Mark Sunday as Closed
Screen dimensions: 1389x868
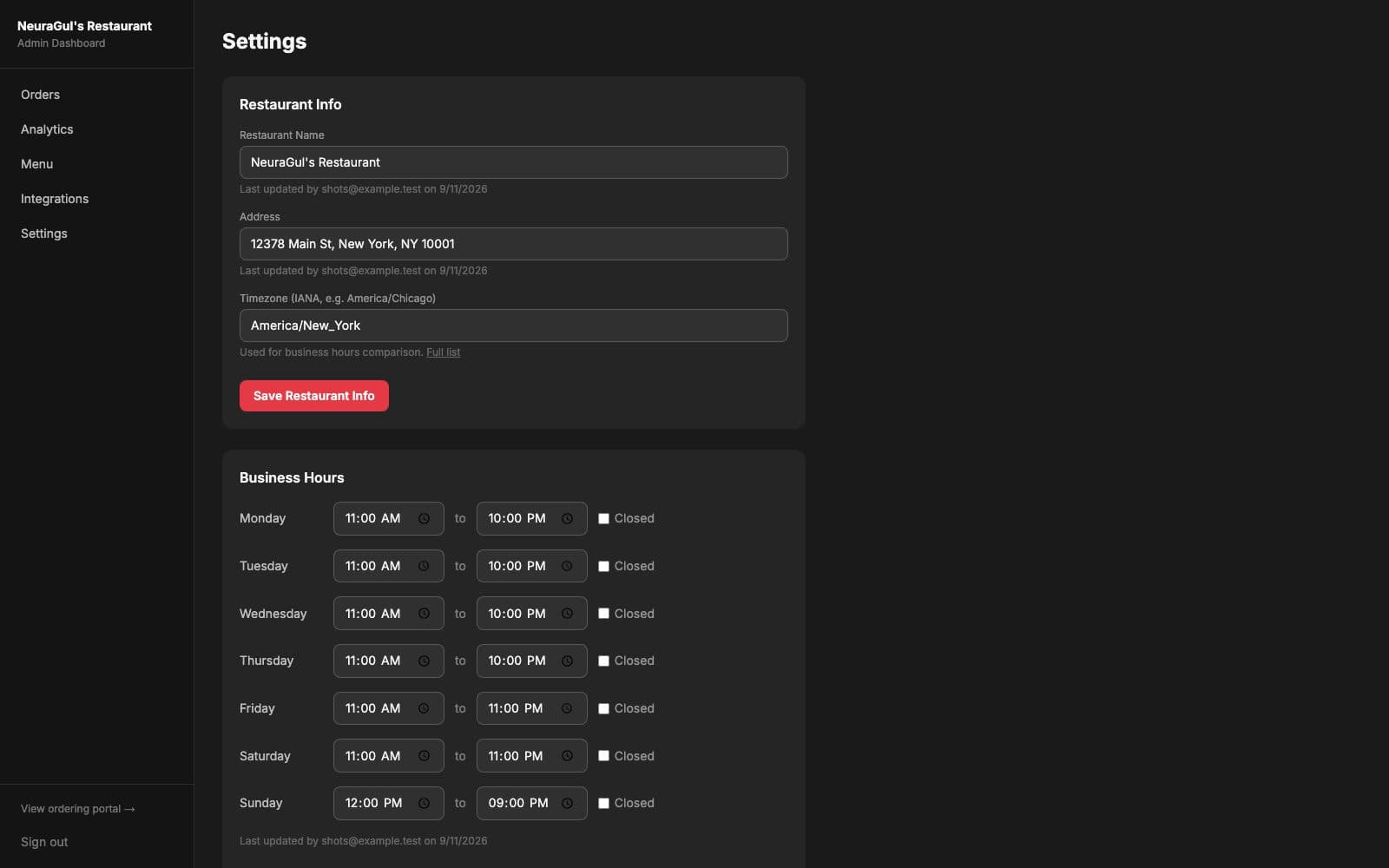click(603, 803)
